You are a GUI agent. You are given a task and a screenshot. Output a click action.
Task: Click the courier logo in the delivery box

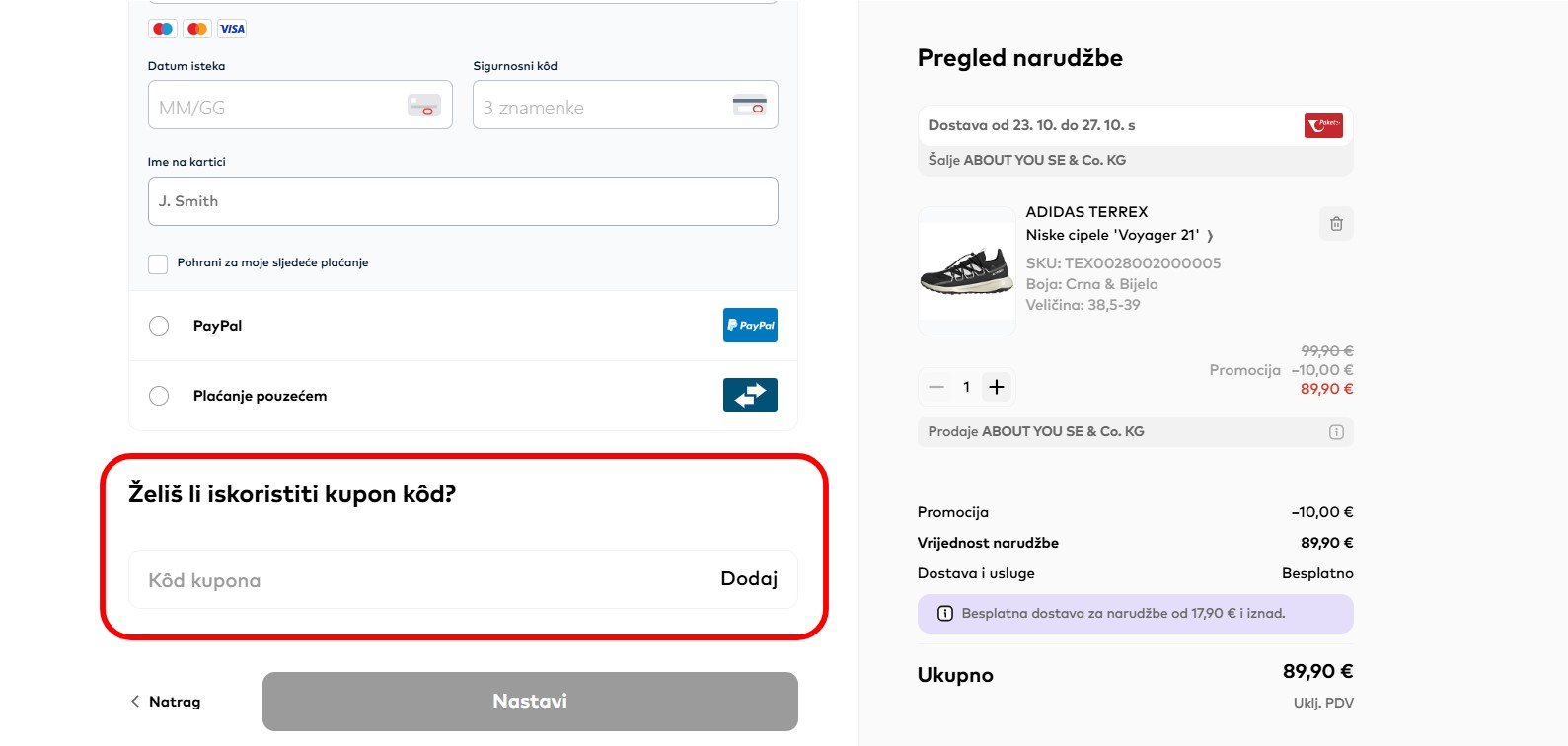pos(1323,125)
